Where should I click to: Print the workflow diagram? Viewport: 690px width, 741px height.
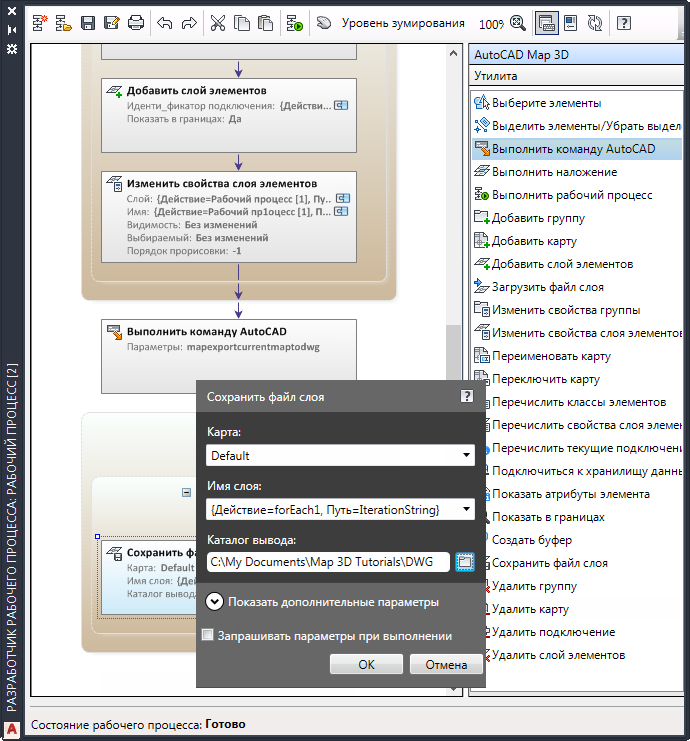coord(136,23)
